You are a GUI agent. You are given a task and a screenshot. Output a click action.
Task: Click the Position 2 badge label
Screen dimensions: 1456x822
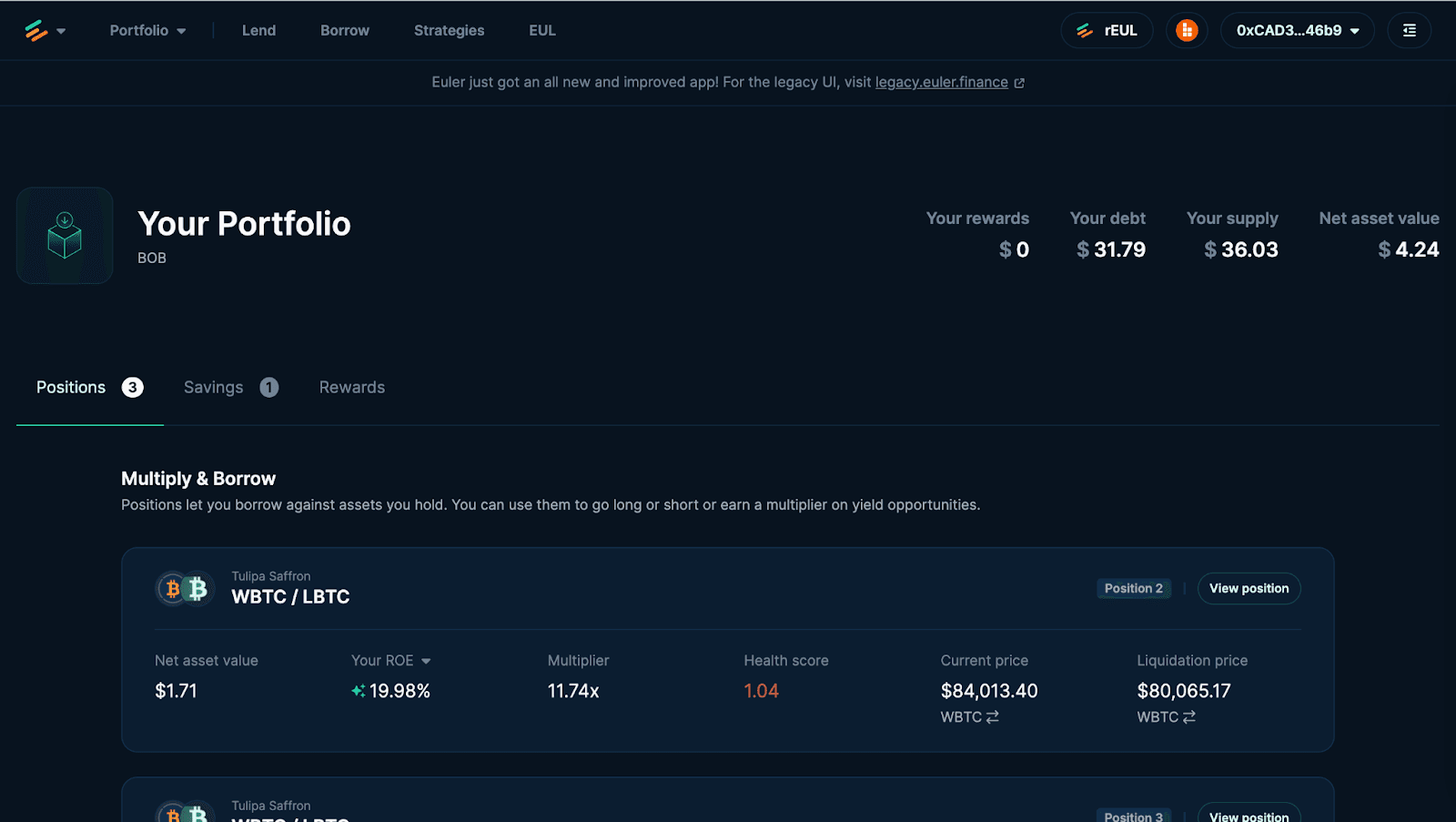click(1133, 589)
